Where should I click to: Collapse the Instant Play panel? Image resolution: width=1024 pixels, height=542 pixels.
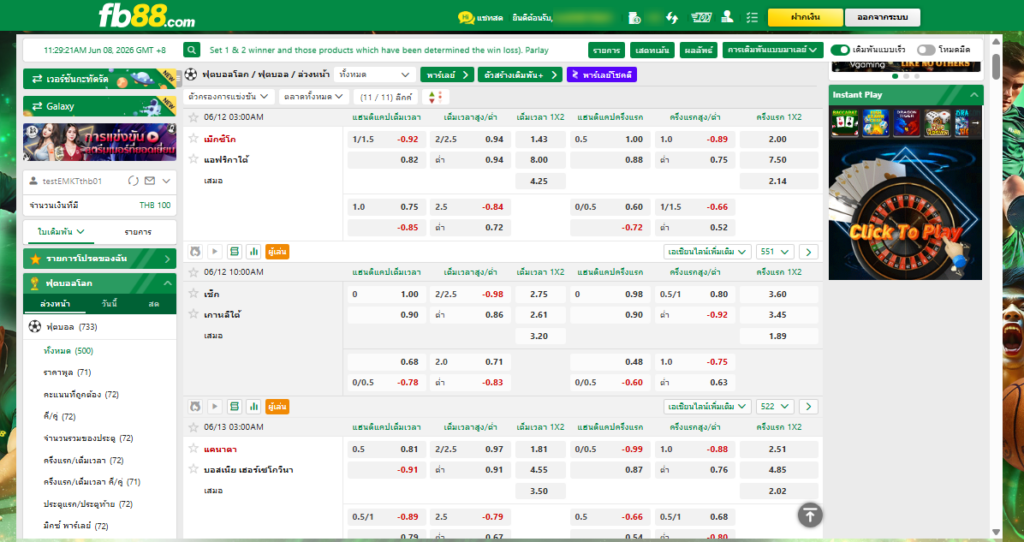(x=974, y=95)
